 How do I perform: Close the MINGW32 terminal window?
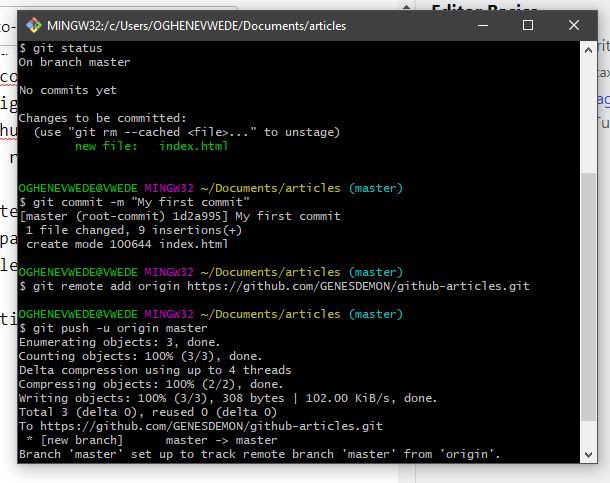pyautogui.click(x=574, y=26)
